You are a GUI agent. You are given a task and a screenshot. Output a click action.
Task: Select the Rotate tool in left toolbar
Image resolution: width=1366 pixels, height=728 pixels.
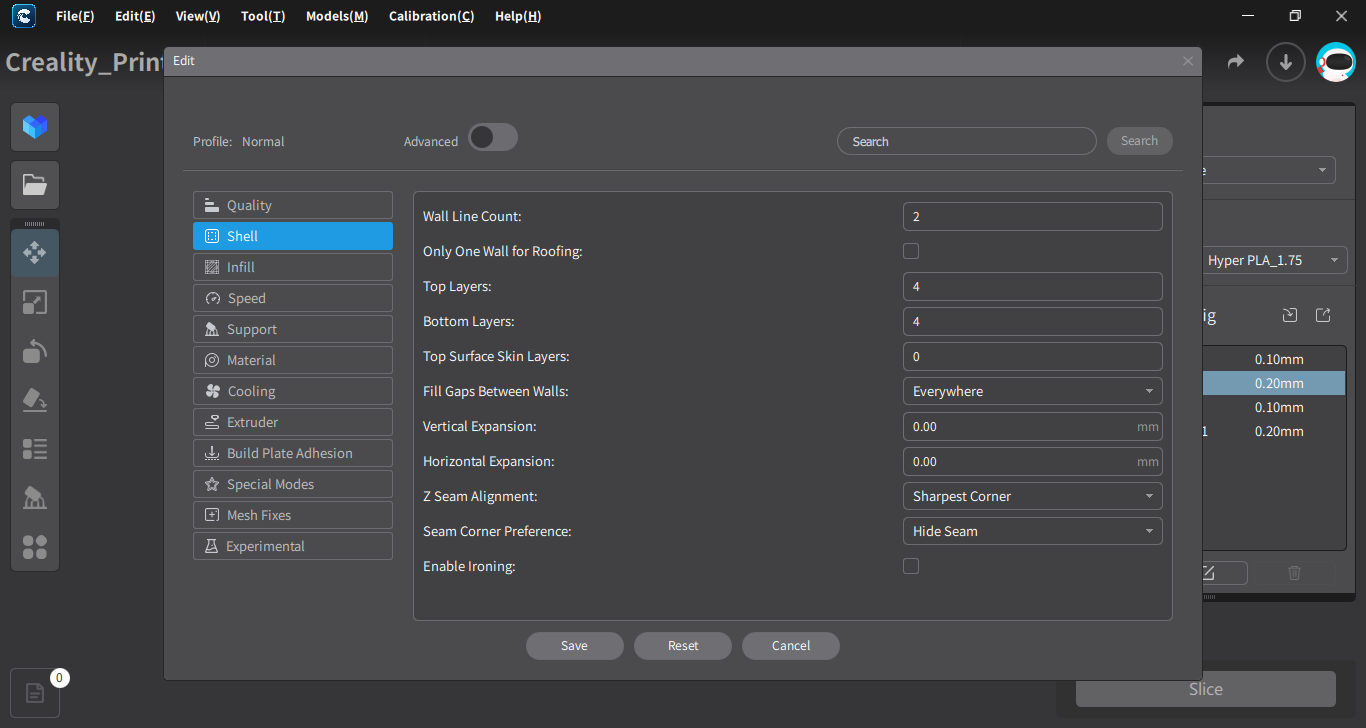coord(35,351)
